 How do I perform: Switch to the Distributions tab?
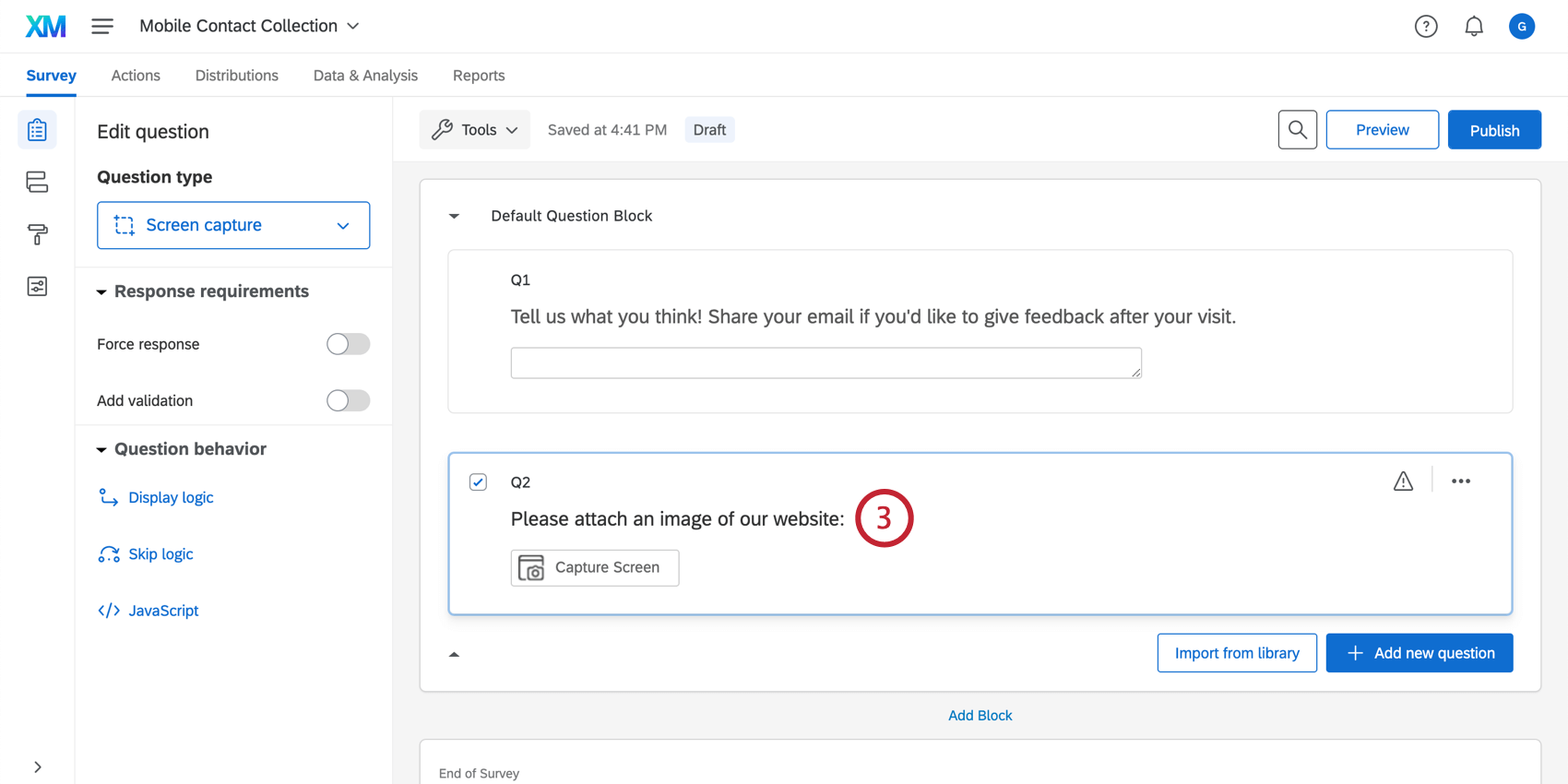coord(236,76)
